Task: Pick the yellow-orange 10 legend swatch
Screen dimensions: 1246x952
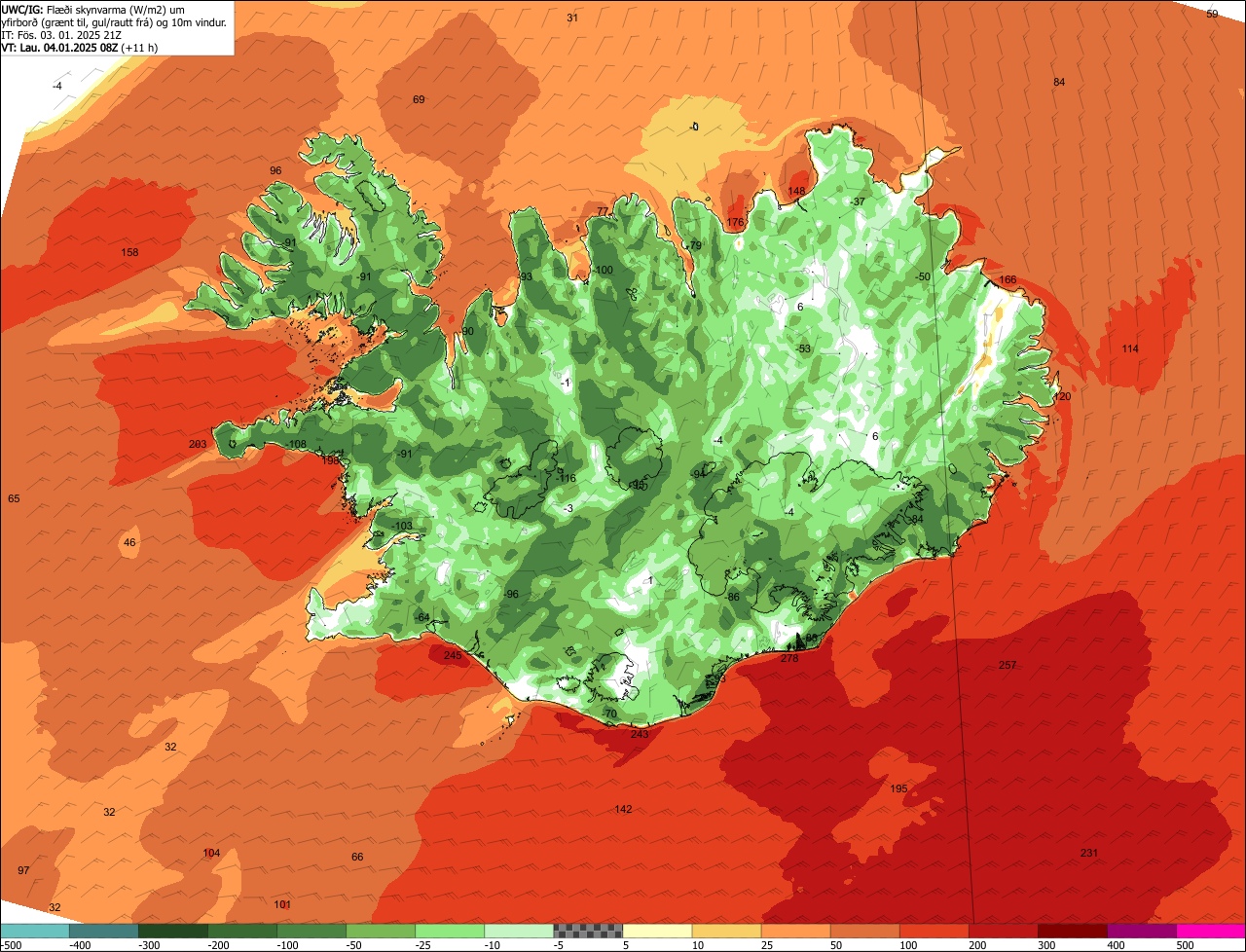Action: click(726, 931)
